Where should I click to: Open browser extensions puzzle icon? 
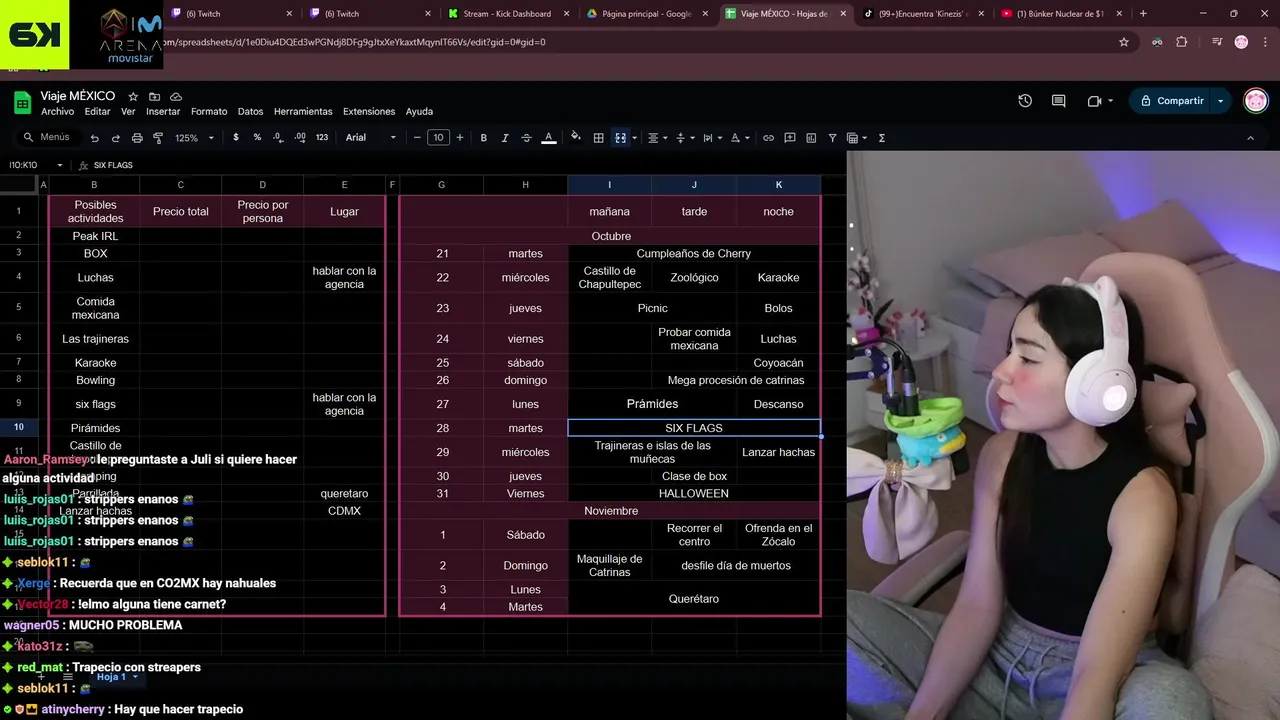click(1182, 42)
